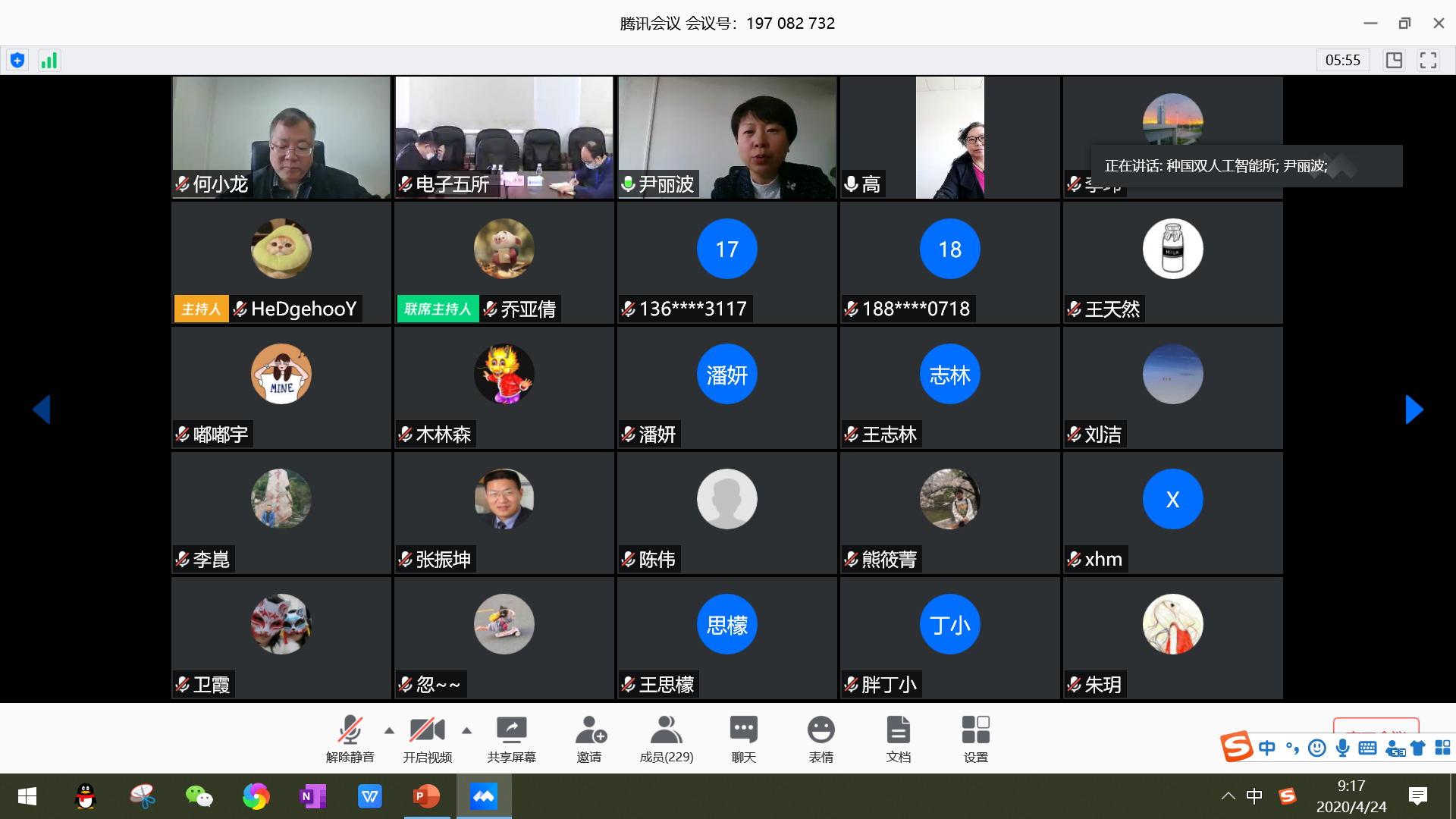Image resolution: width=1456 pixels, height=819 pixels.
Task: Expand audio options arrow beside 解除静音
Action: tap(389, 731)
